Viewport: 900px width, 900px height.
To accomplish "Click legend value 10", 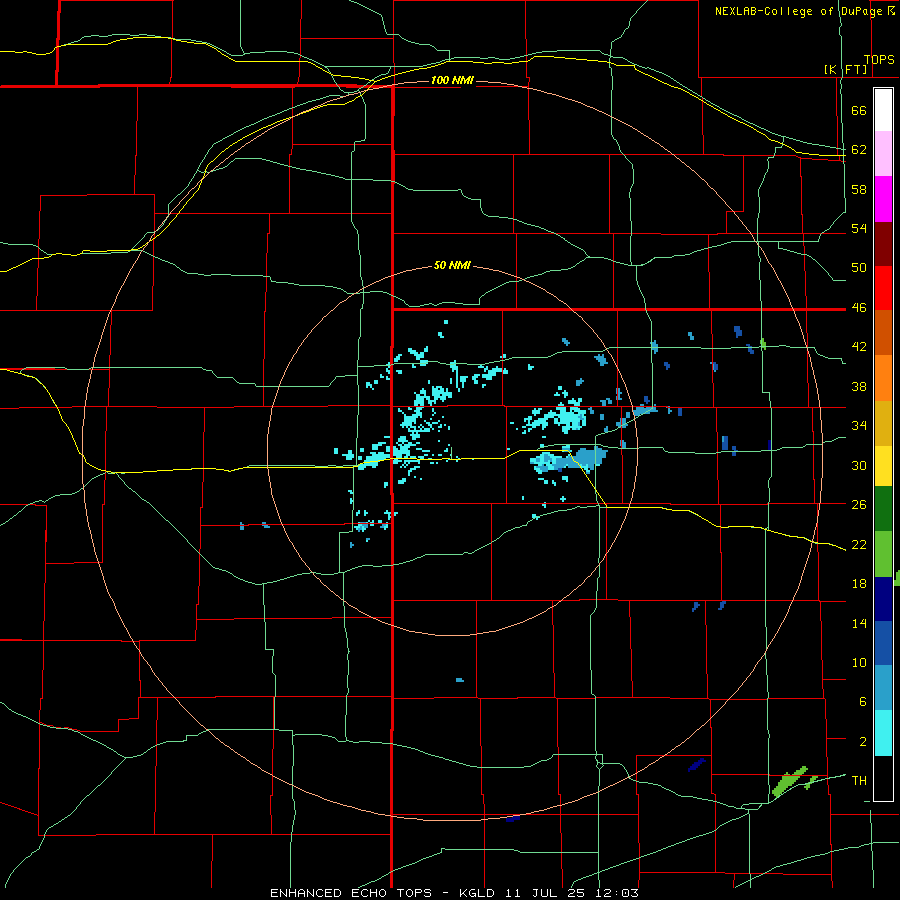I will coord(859,663).
